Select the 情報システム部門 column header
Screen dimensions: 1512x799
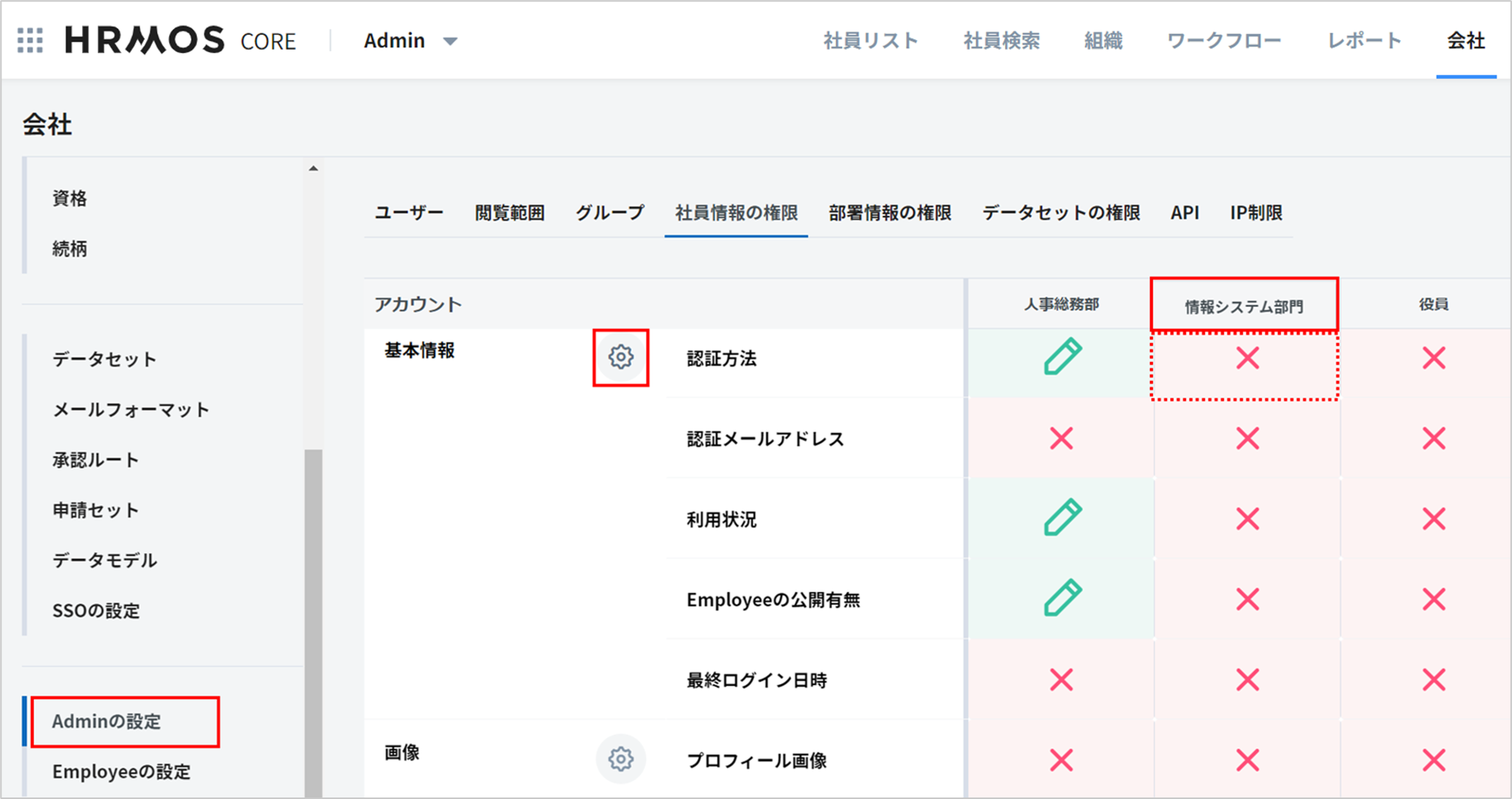coord(1243,306)
